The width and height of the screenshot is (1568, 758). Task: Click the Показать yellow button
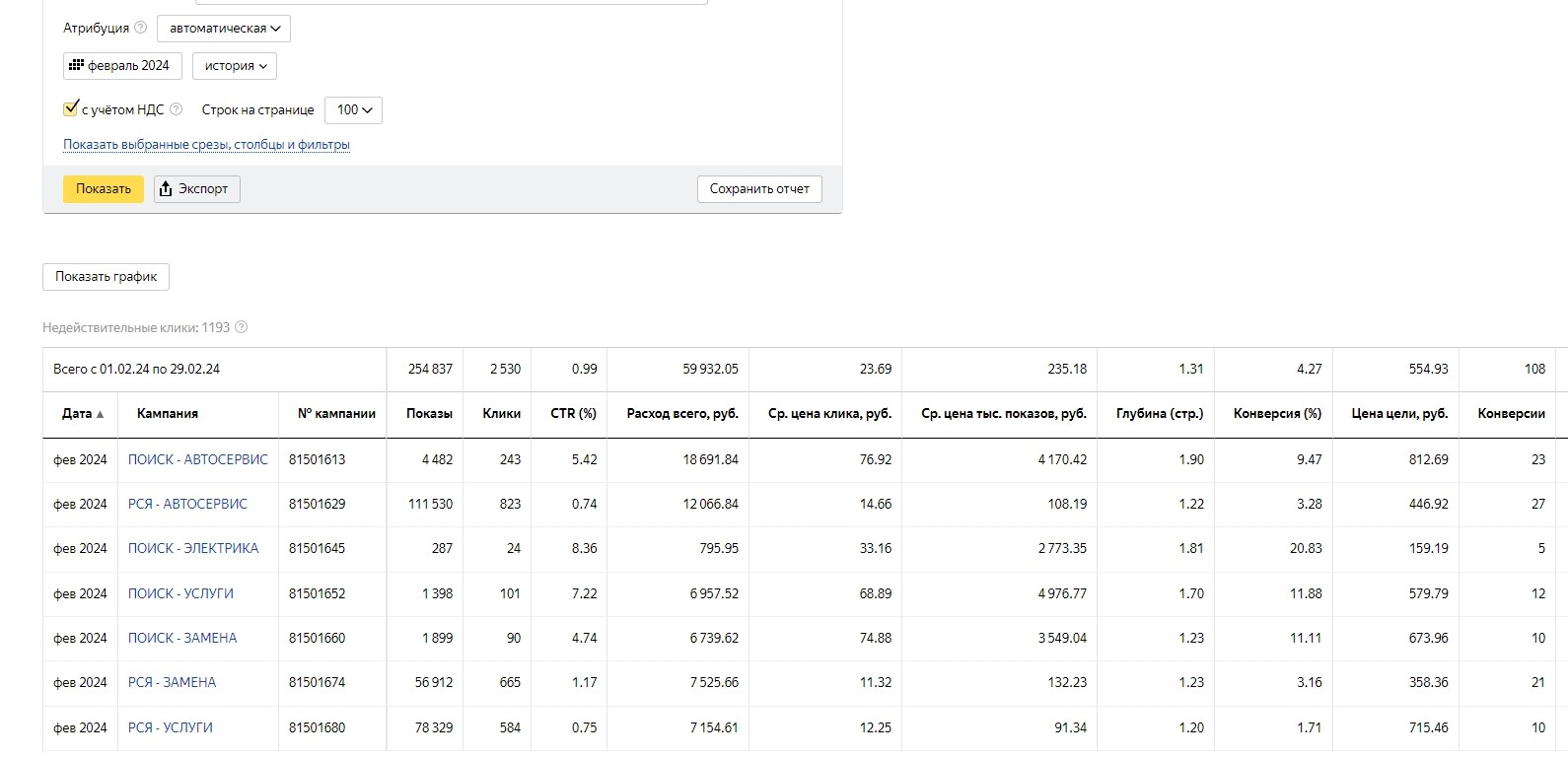tap(104, 189)
